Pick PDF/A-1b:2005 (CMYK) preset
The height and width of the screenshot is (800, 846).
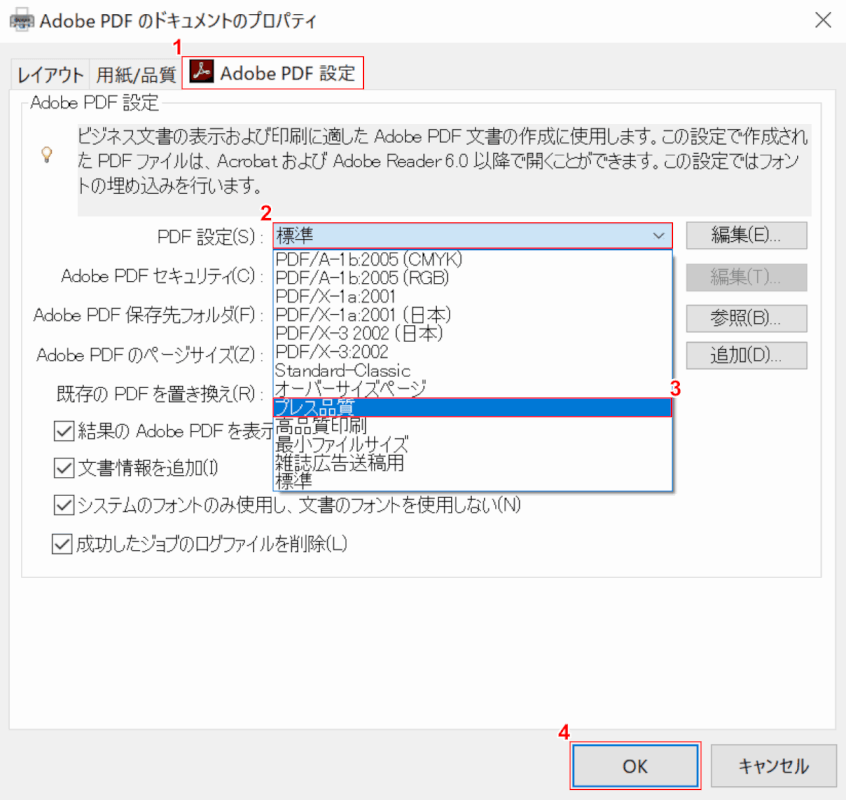pos(472,259)
